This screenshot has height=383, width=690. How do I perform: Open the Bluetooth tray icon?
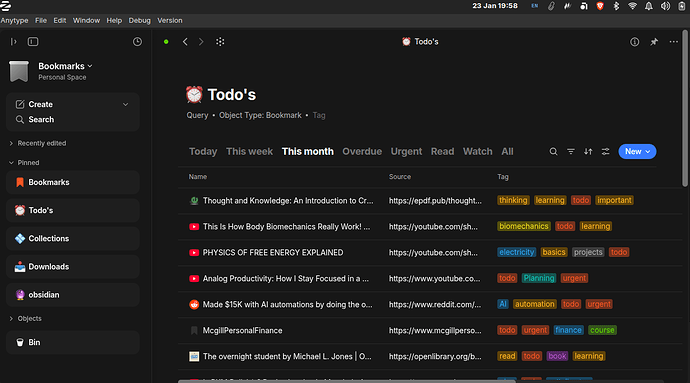(616, 6)
